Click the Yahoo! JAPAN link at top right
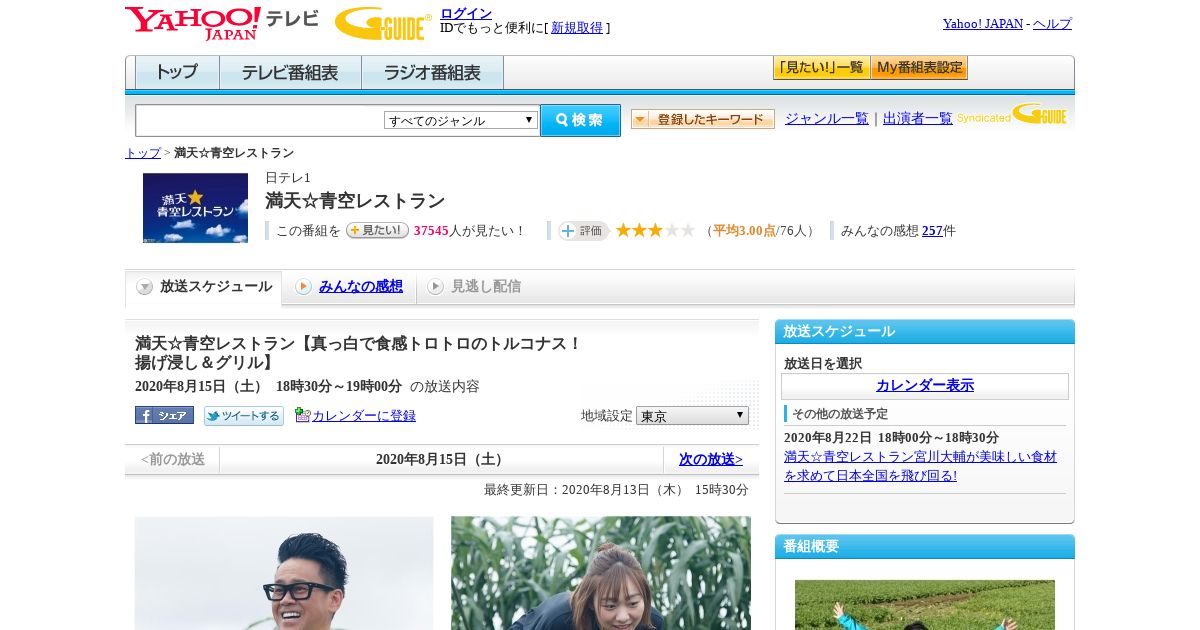 (983, 24)
